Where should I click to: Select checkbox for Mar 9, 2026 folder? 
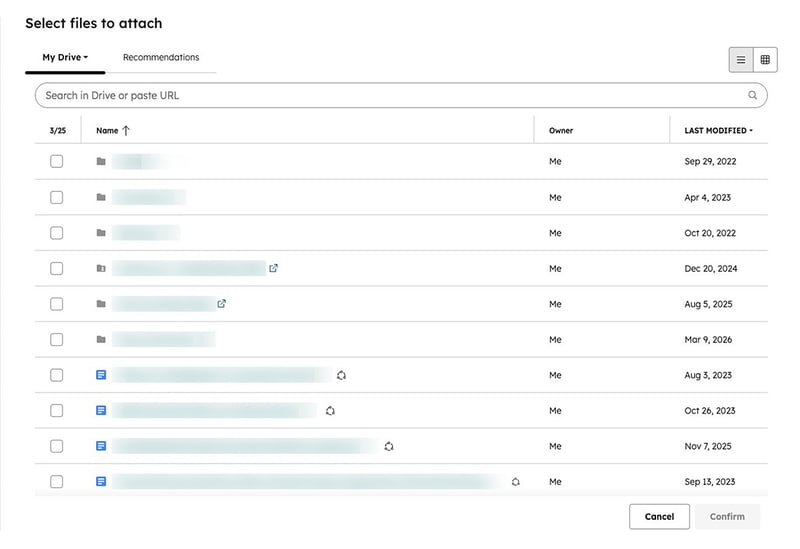tap(57, 339)
